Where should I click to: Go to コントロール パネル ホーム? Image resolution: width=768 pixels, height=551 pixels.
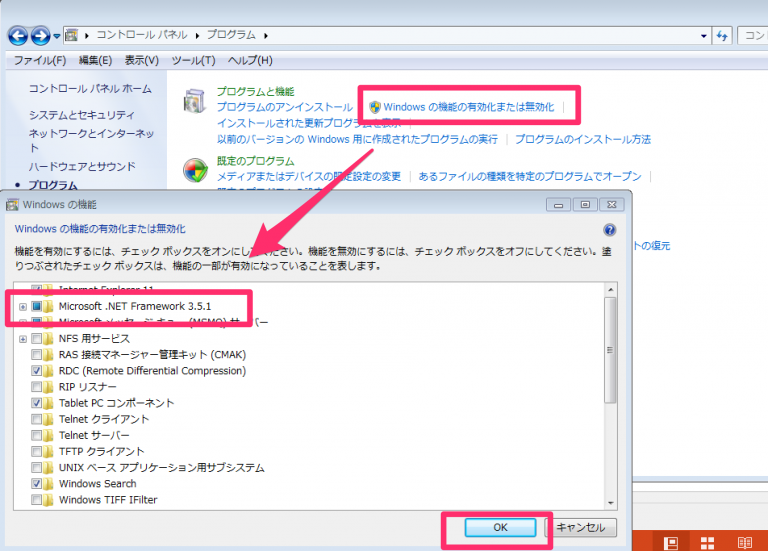point(90,89)
